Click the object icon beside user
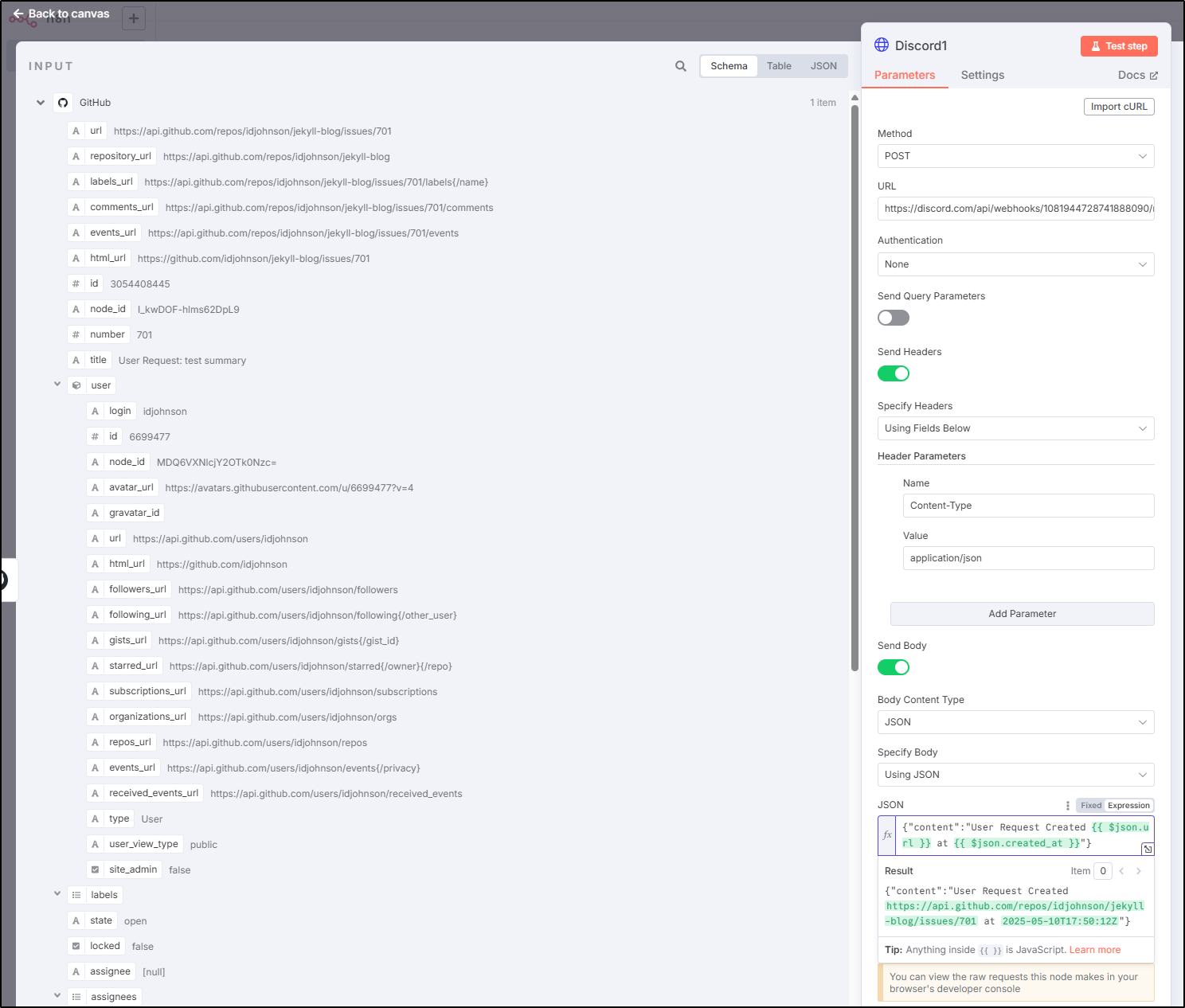1185x1008 pixels. coord(76,385)
